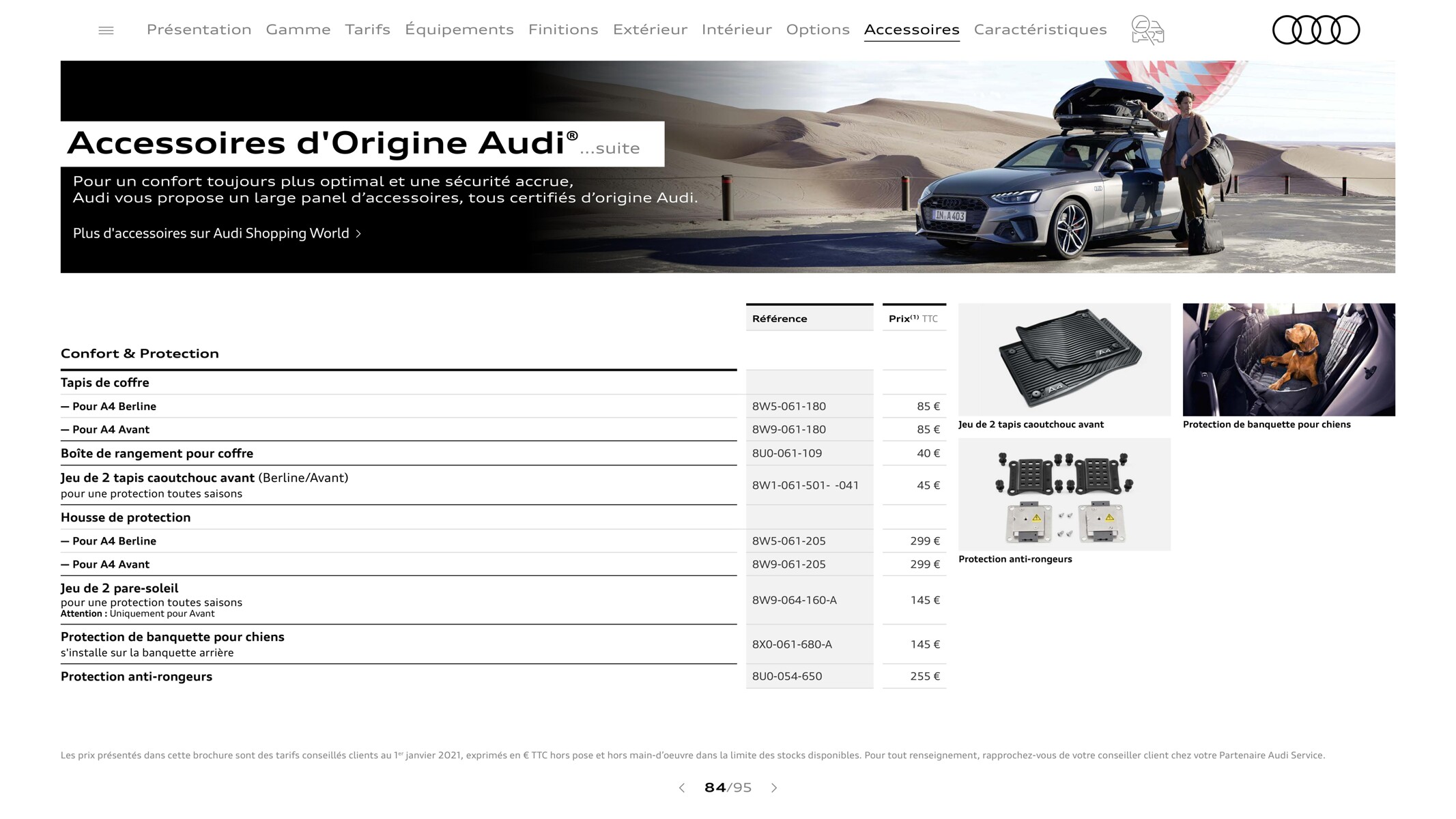
Task: Click the Housse de protection heading
Action: click(x=126, y=517)
